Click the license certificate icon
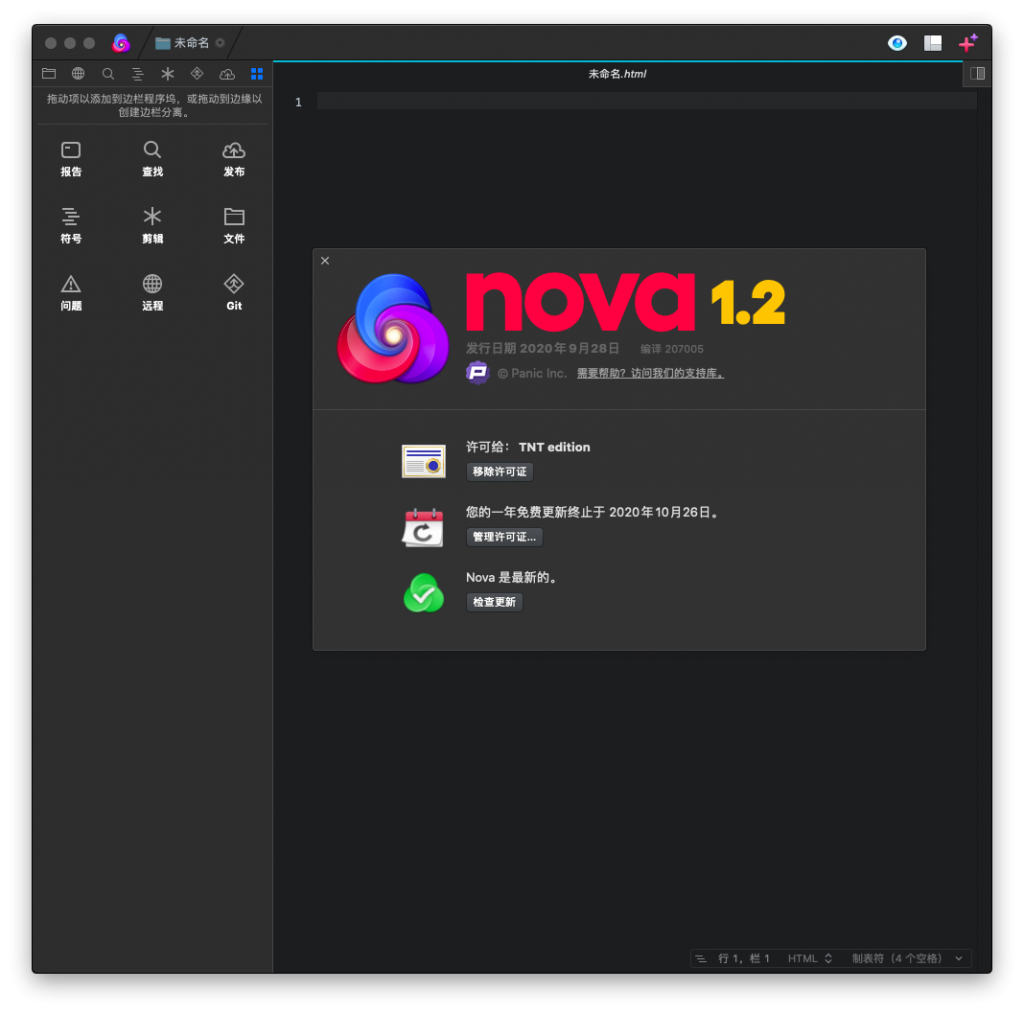 423,461
